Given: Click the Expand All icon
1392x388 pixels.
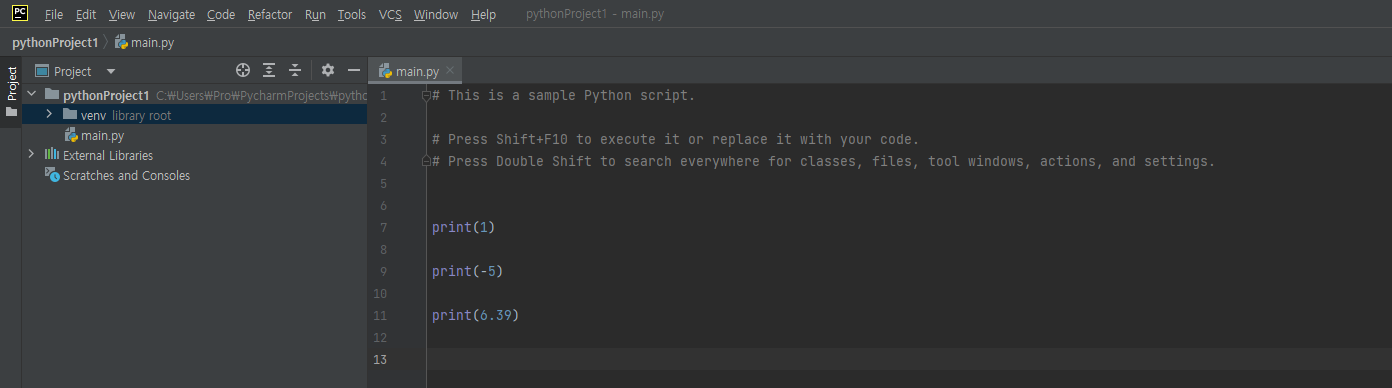Looking at the screenshot, I should [x=269, y=70].
